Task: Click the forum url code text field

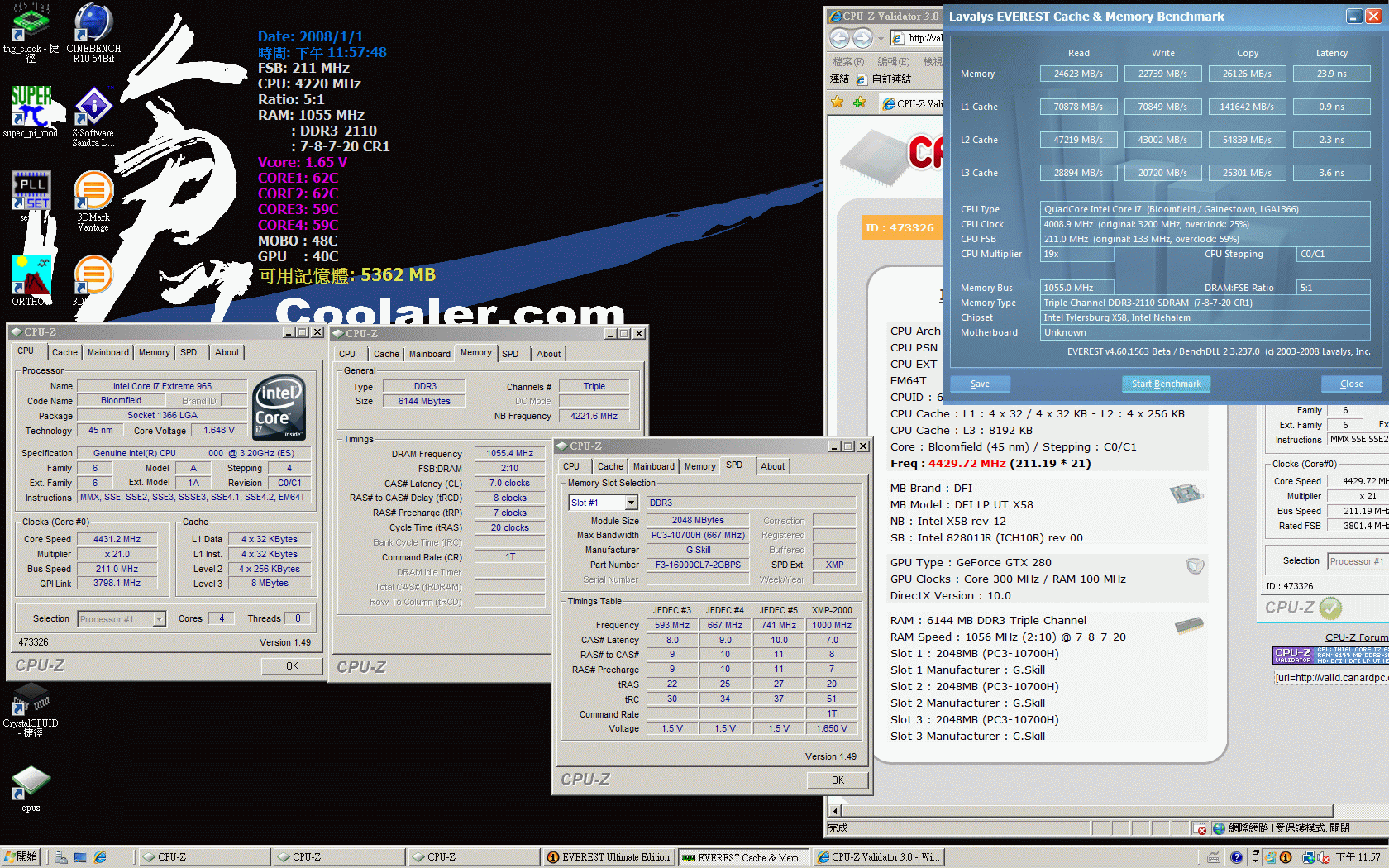Action: pyautogui.click(x=1331, y=678)
